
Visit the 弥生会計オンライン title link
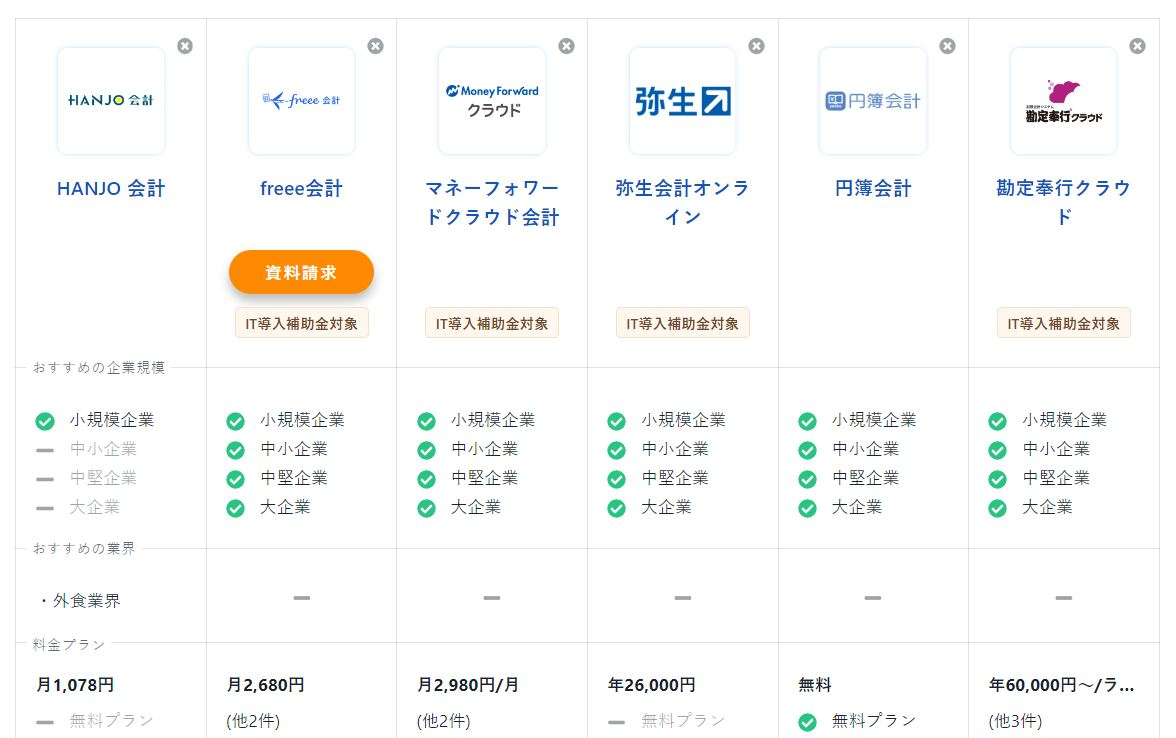[682, 203]
